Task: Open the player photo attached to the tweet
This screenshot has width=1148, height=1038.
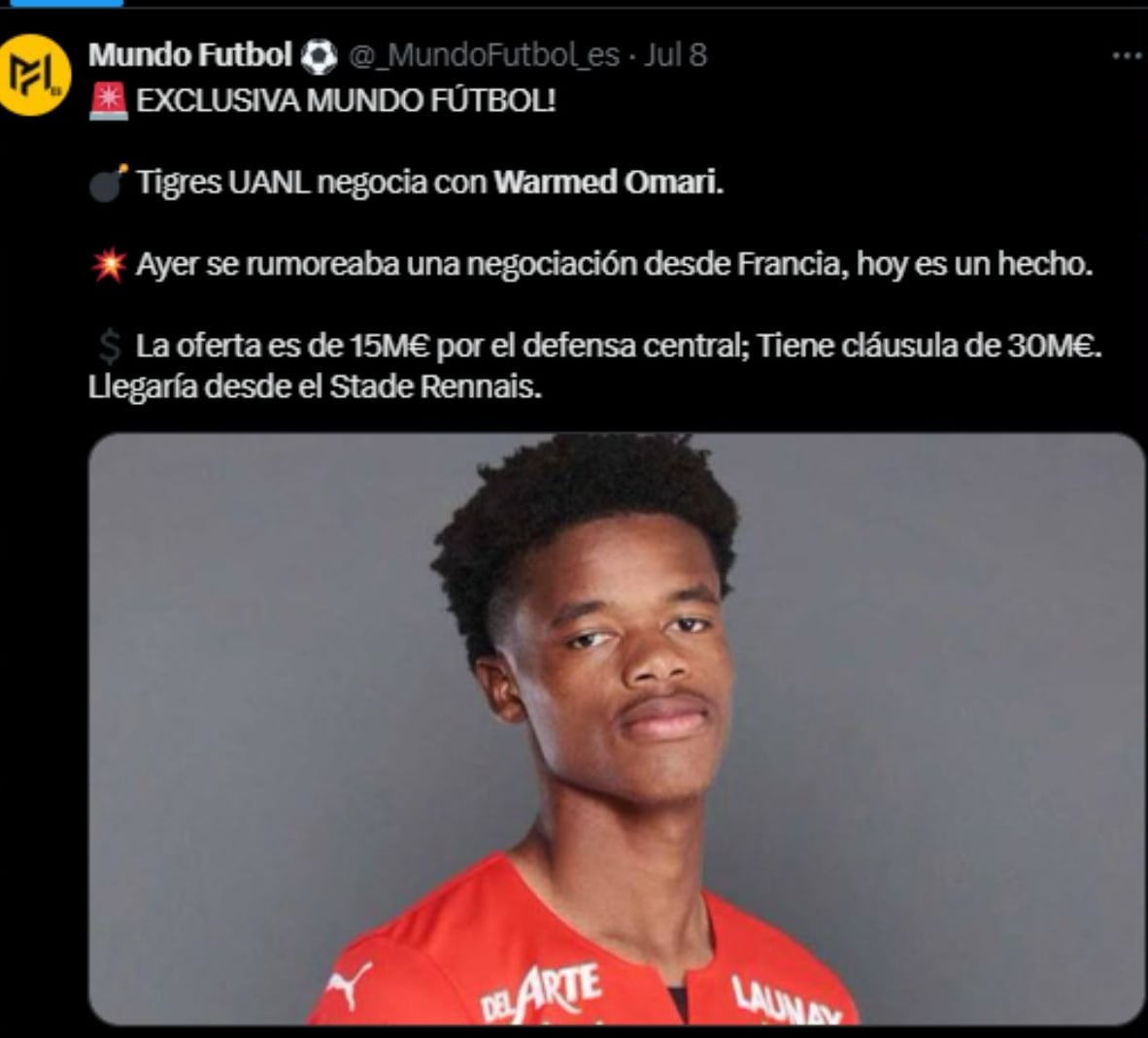Action: tap(616, 728)
